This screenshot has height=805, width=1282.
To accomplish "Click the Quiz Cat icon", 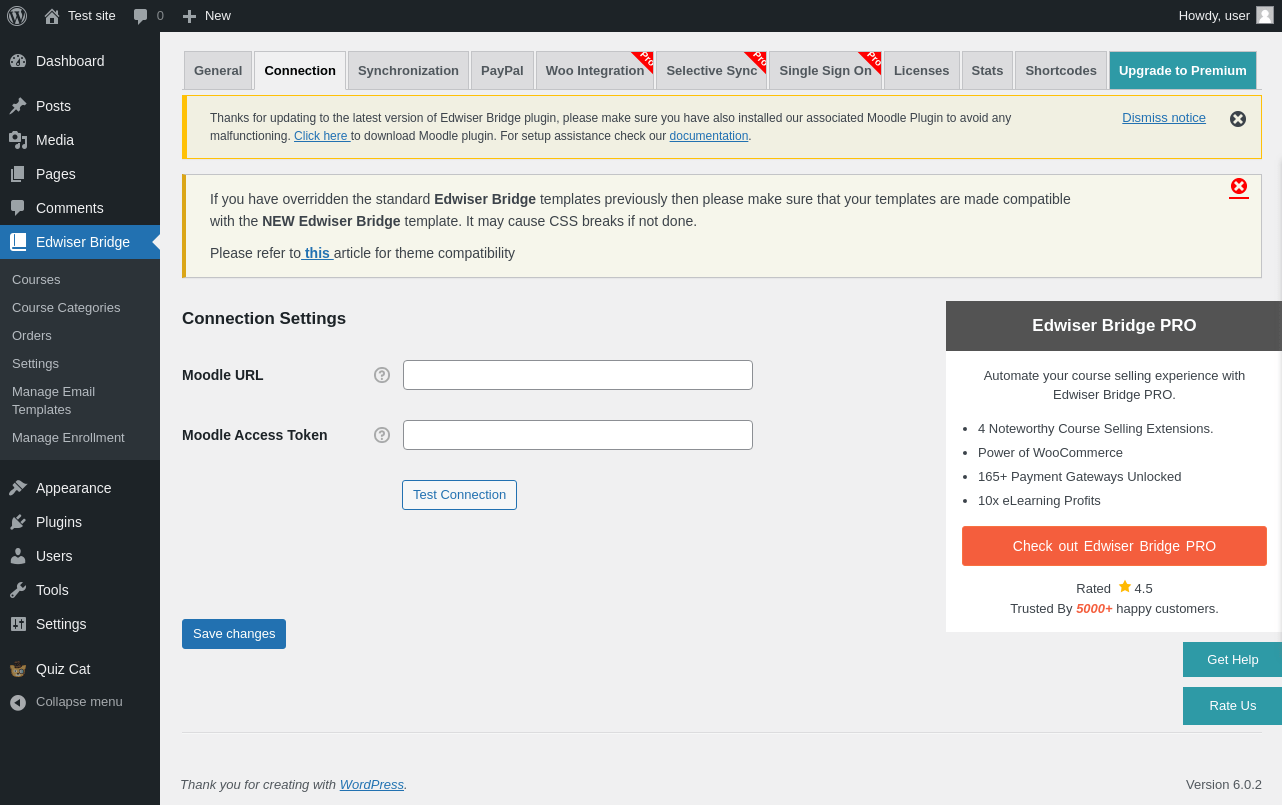I will pos(18,669).
